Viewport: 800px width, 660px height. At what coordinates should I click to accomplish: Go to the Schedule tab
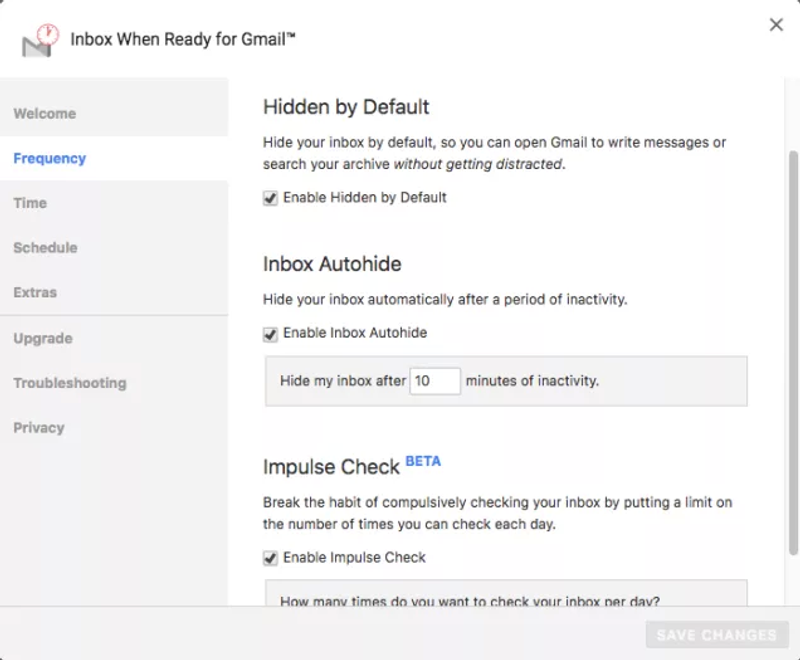tap(45, 248)
